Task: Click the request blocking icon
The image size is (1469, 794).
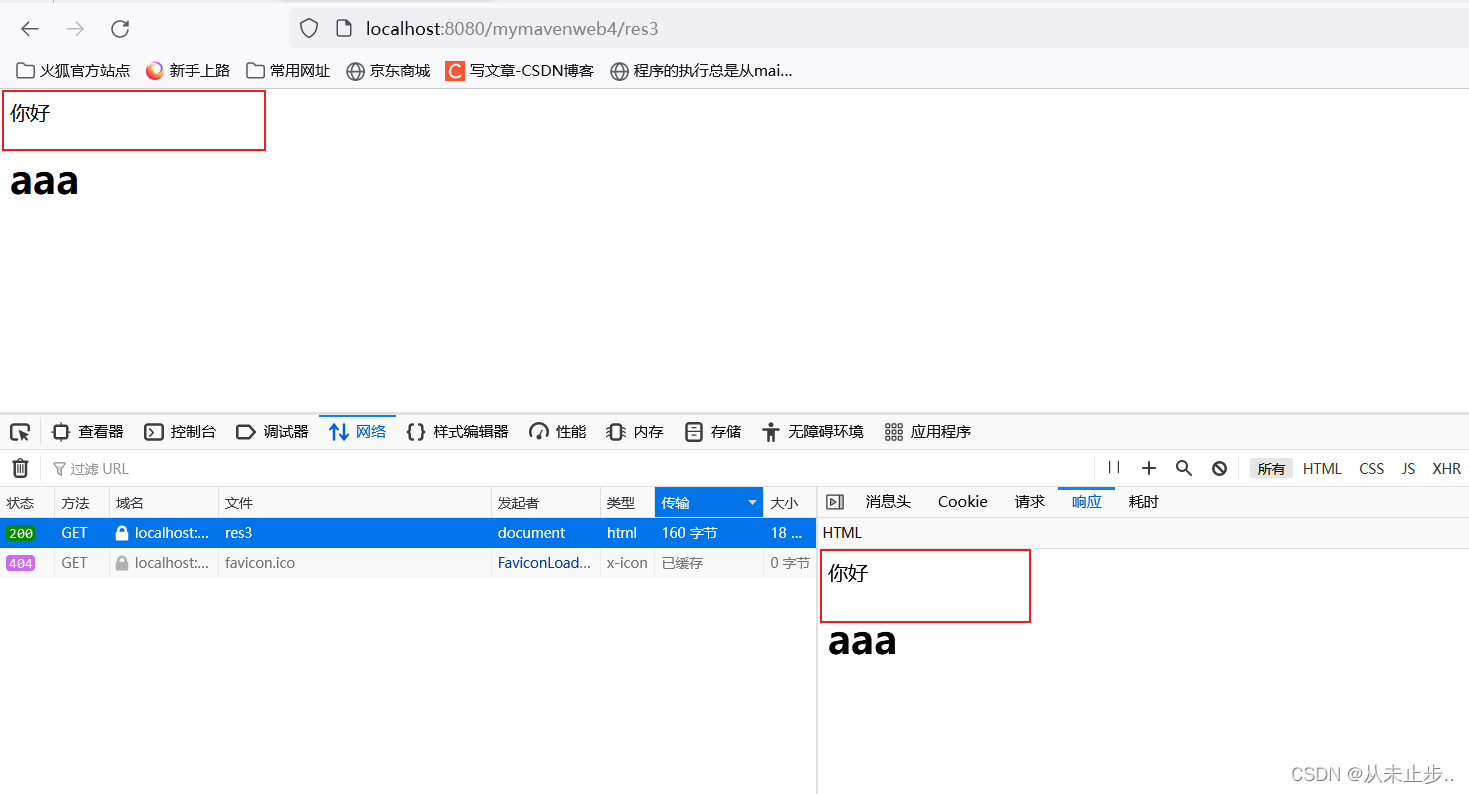Action: 1219,468
